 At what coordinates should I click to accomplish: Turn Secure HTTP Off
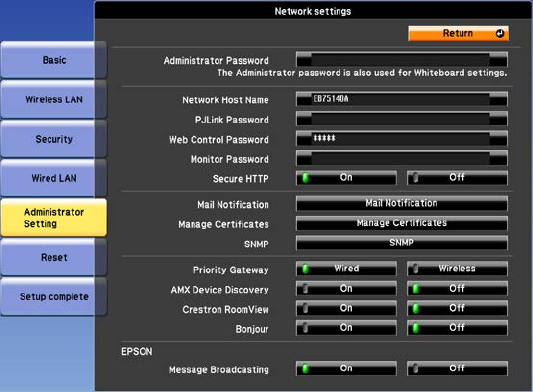pos(457,178)
